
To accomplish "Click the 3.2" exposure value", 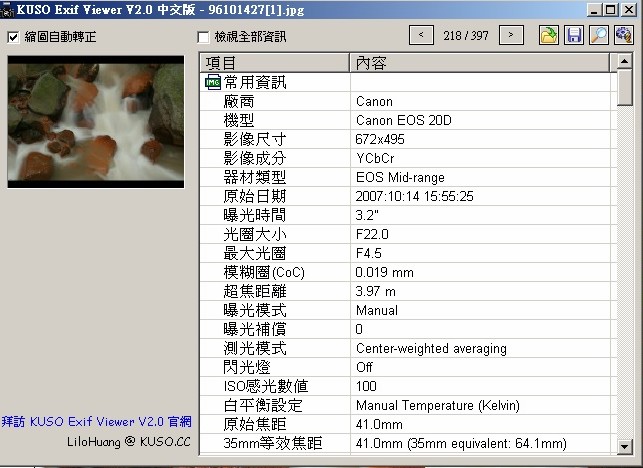I will coord(367,215).
